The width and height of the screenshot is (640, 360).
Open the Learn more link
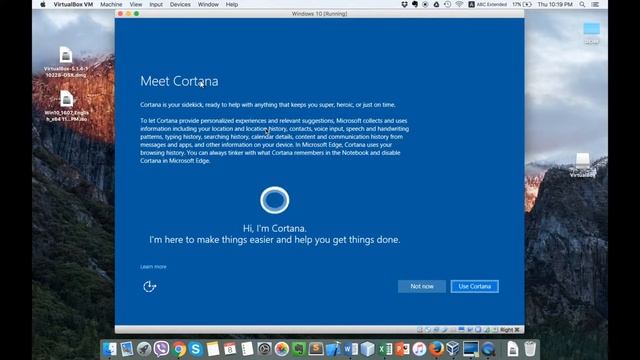[153, 267]
